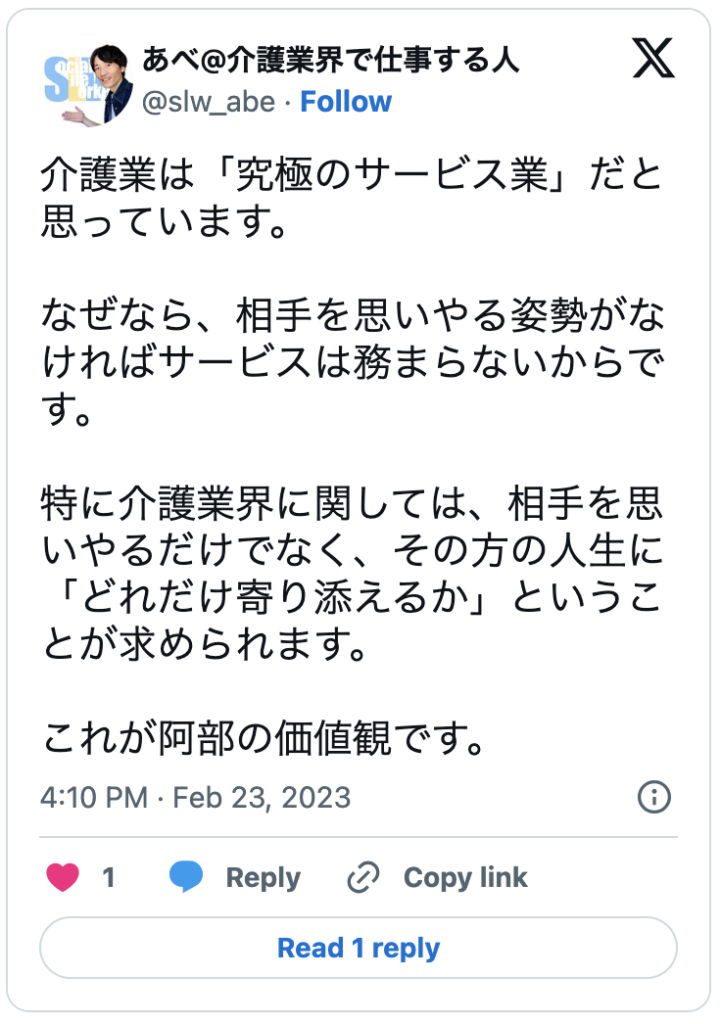721x1024 pixels.
Task: Like the tweet with the heart icon
Action: pos(63,878)
